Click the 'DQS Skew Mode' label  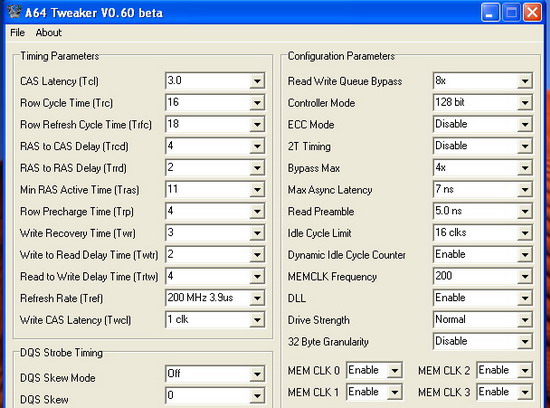point(58,378)
